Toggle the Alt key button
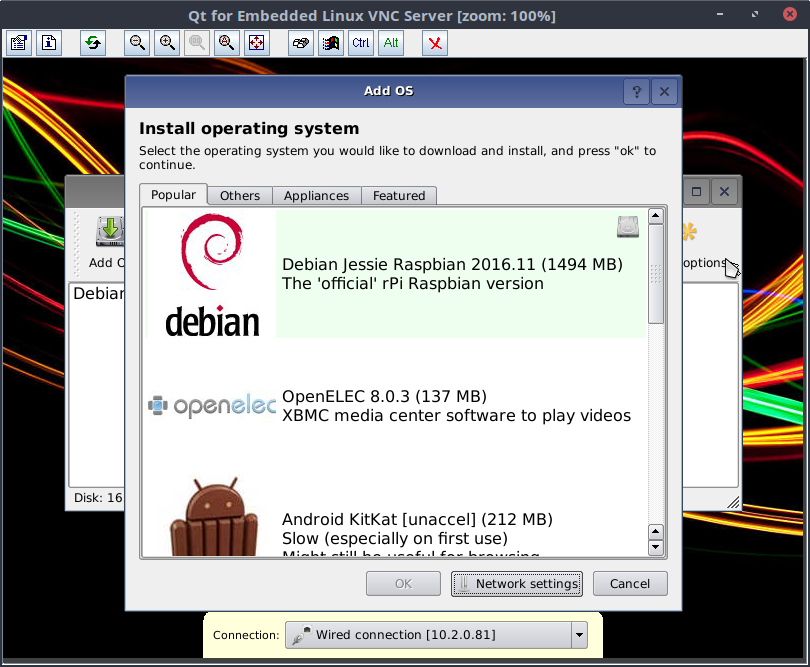This screenshot has width=810, height=667. [x=391, y=43]
